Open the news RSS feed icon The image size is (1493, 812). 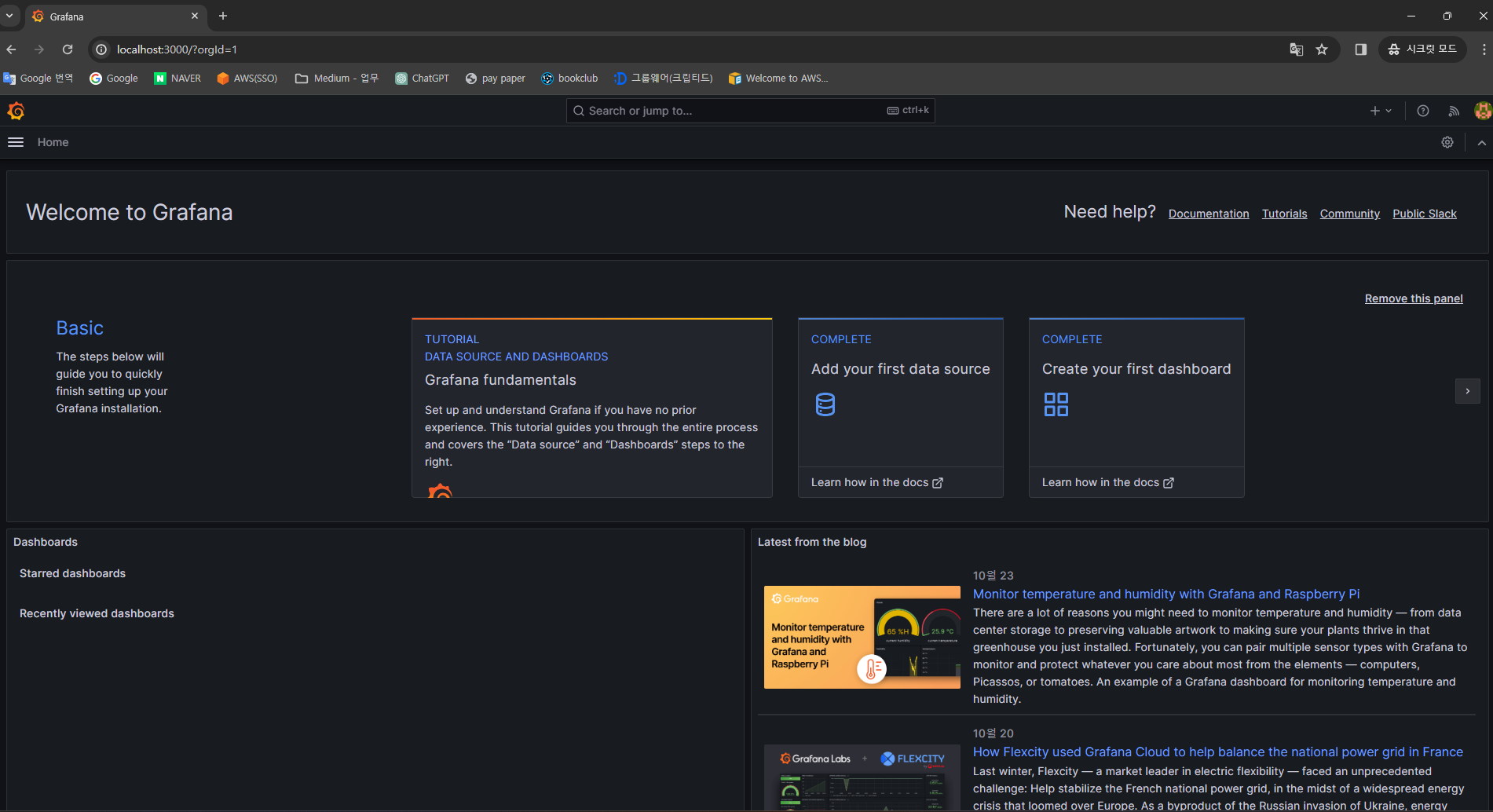point(1454,111)
